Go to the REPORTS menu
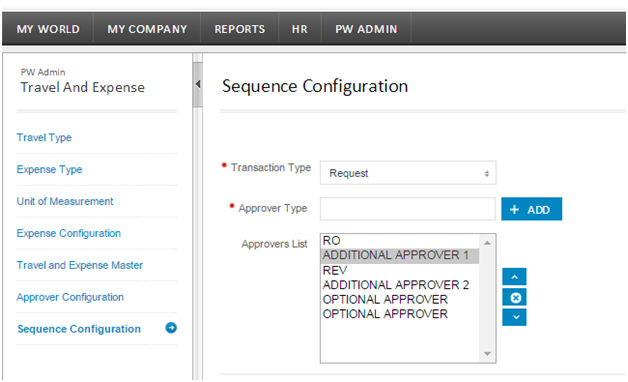628x382 pixels. pos(240,29)
